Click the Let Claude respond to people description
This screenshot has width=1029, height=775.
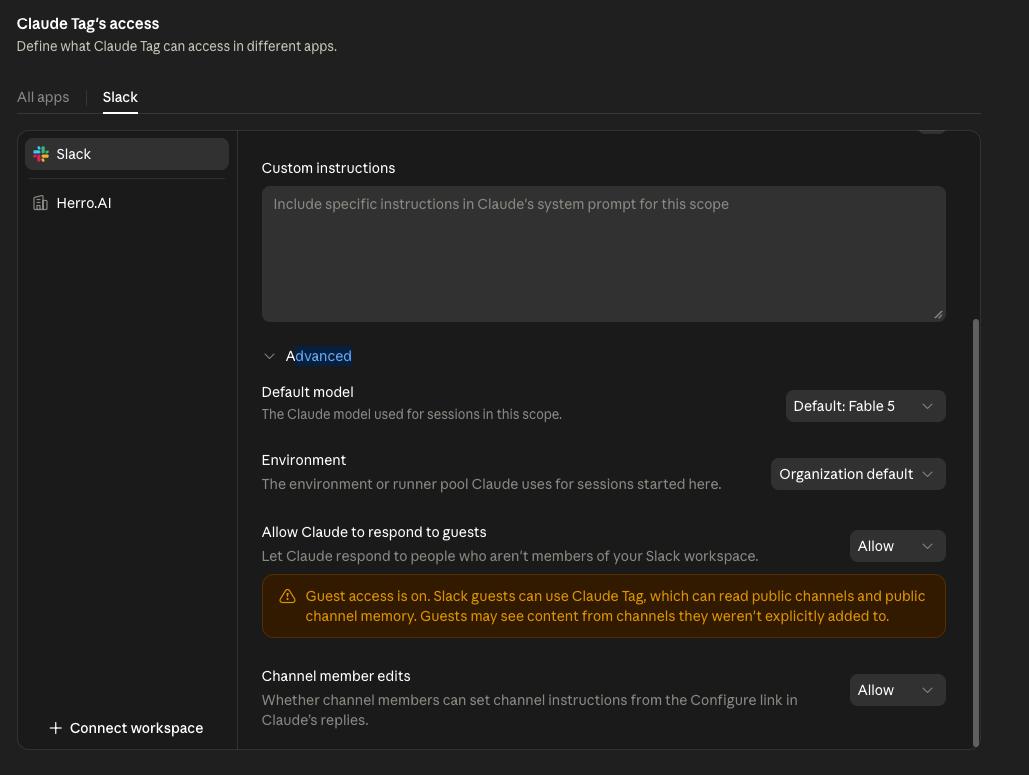pos(509,556)
